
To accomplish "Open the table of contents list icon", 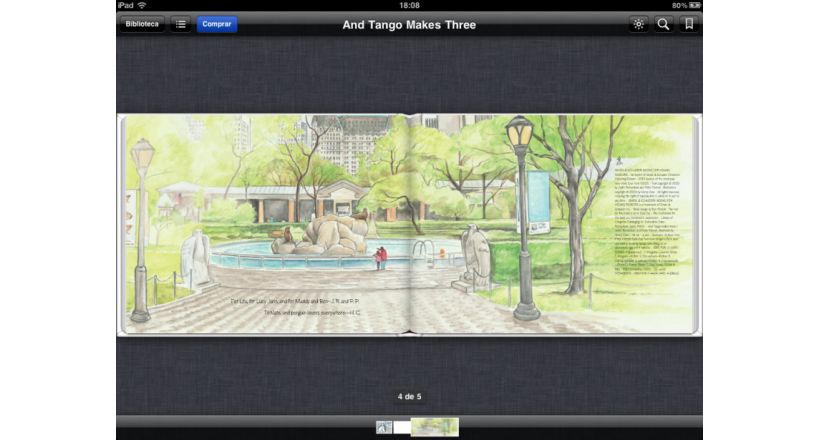I will pyautogui.click(x=180, y=24).
